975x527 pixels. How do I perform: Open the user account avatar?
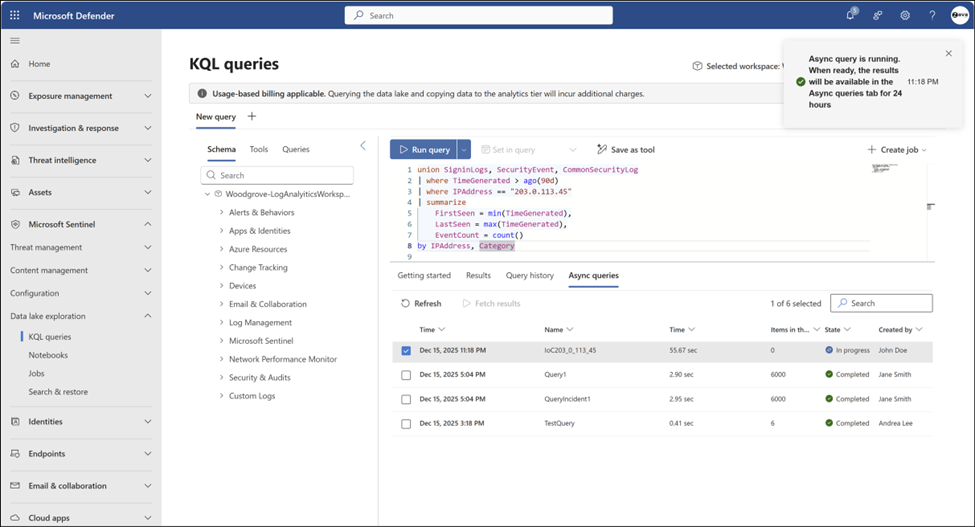pos(959,16)
